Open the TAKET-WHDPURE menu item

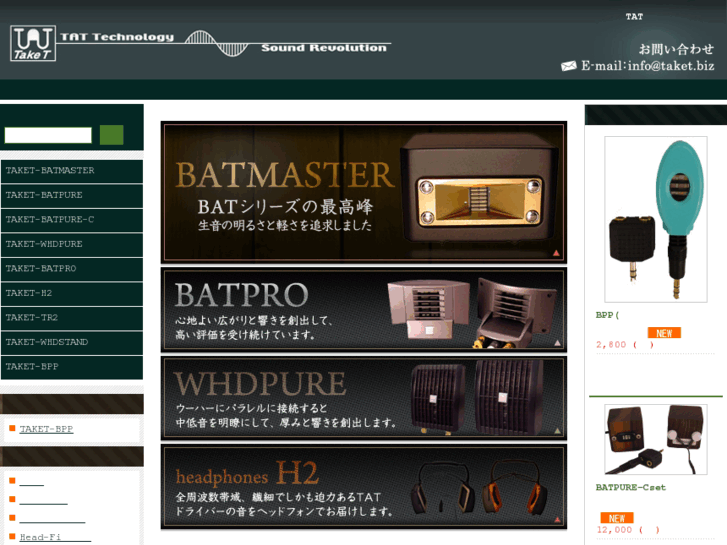tap(72, 245)
